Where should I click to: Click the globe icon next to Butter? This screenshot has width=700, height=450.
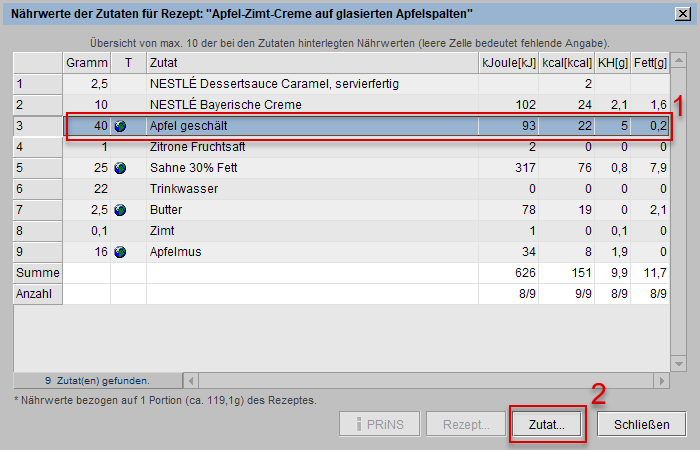pyautogui.click(x=120, y=210)
